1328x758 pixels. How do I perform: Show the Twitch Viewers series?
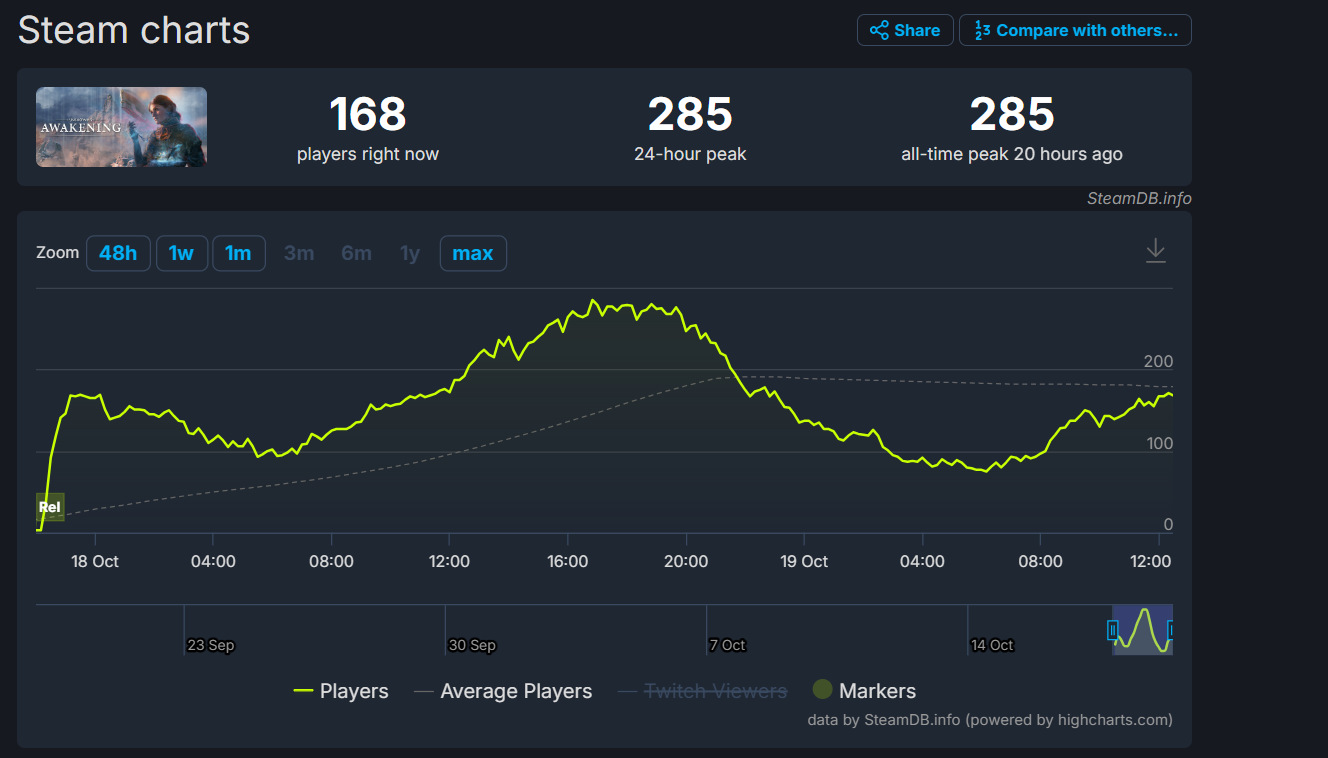[x=703, y=691]
